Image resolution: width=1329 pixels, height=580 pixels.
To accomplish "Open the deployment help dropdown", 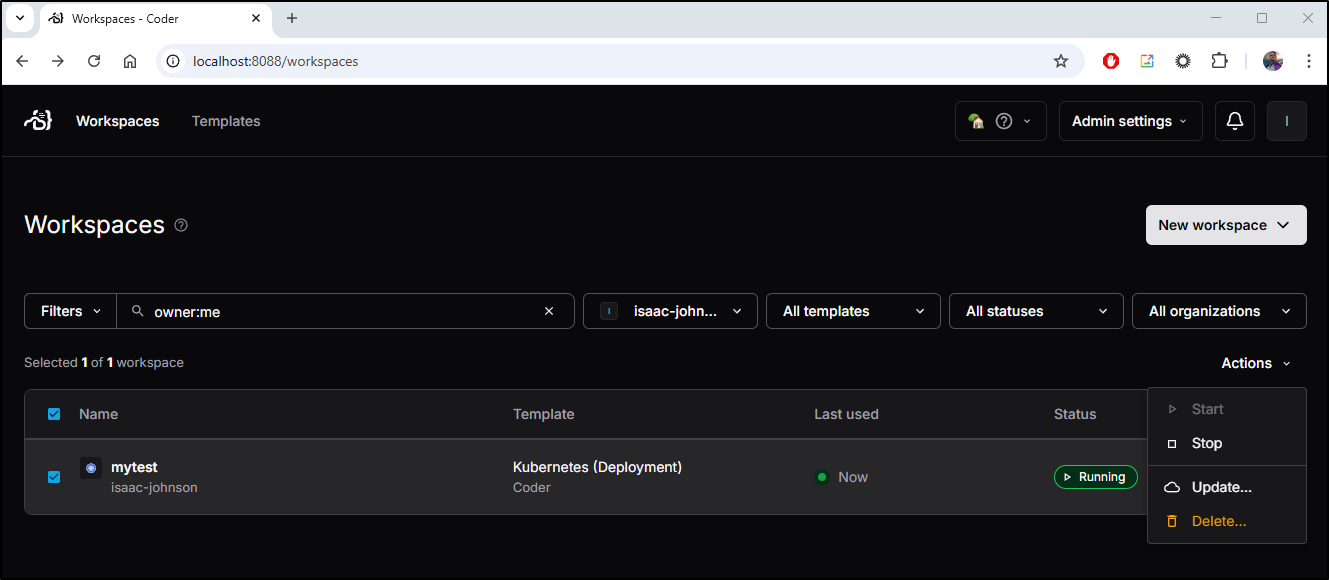I will (x=1001, y=121).
